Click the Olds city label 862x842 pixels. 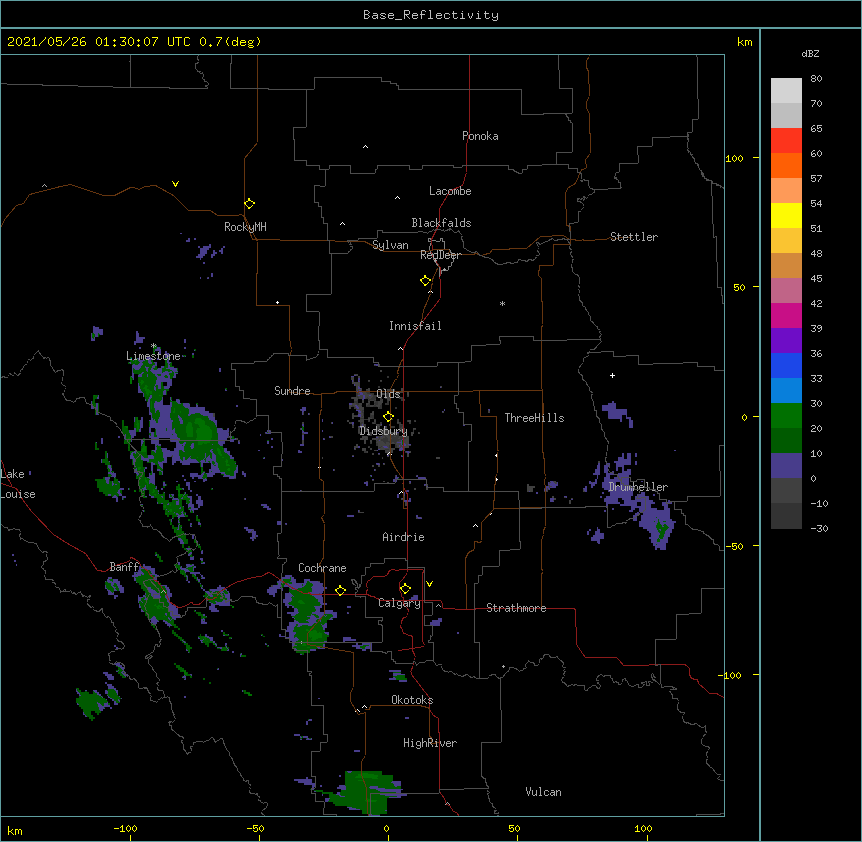(388, 394)
